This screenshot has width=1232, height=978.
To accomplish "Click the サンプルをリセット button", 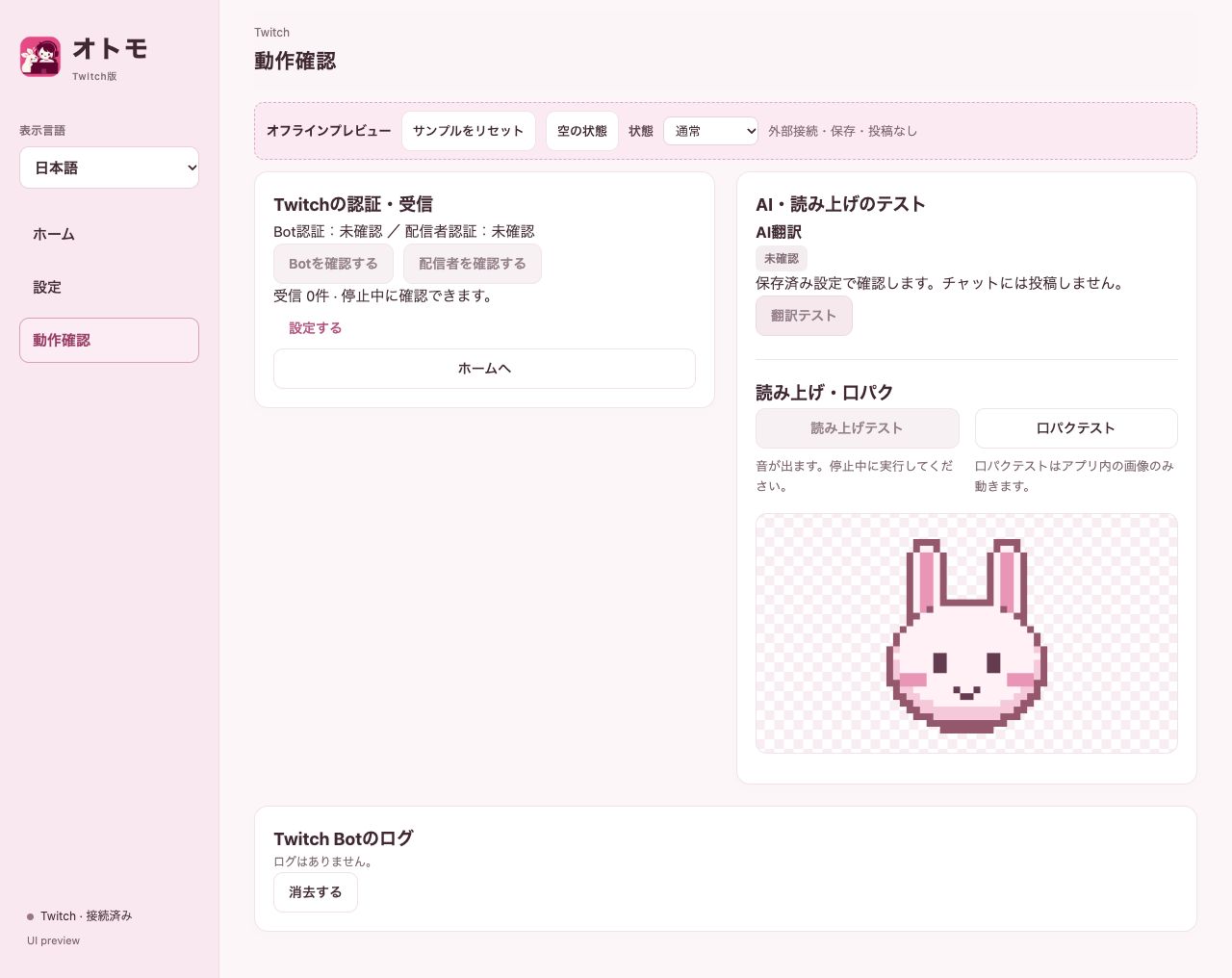I will coord(468,131).
